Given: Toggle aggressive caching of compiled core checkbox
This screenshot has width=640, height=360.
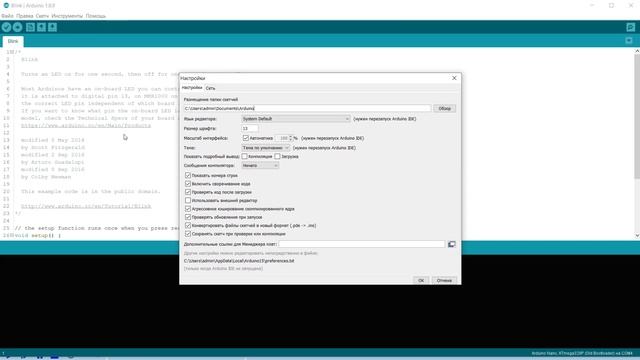Looking at the screenshot, I should pos(188,209).
